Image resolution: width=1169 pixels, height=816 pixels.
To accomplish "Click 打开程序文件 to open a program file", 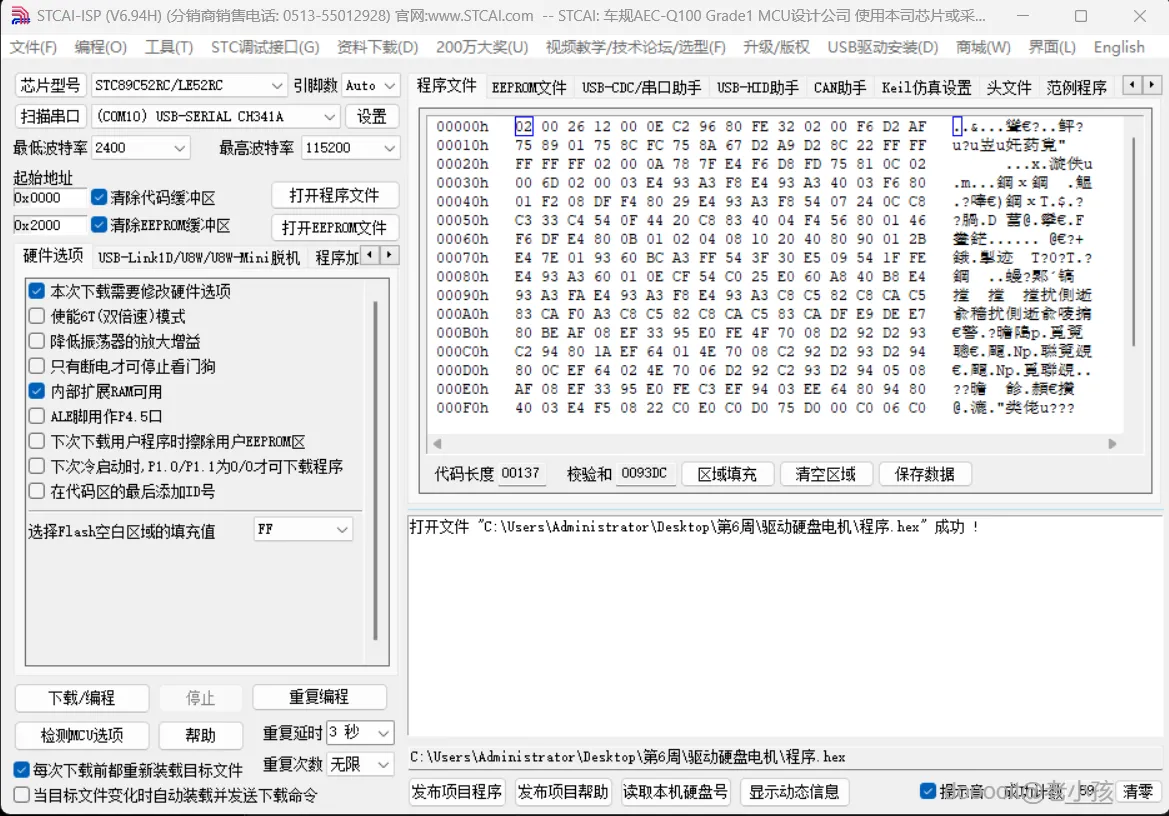I will coord(335,194).
